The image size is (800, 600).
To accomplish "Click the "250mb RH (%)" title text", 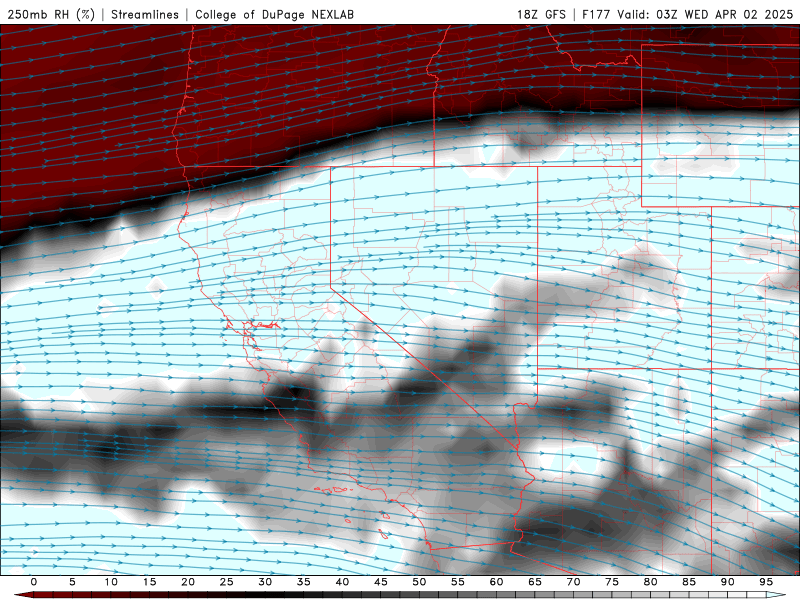I will (52, 14).
